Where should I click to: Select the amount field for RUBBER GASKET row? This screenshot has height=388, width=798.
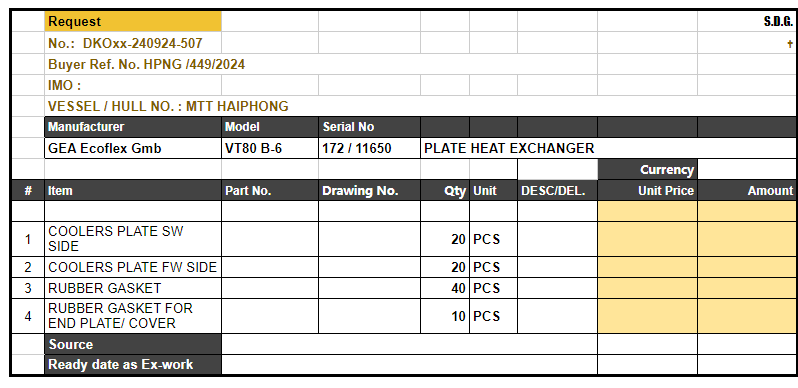[747, 288]
